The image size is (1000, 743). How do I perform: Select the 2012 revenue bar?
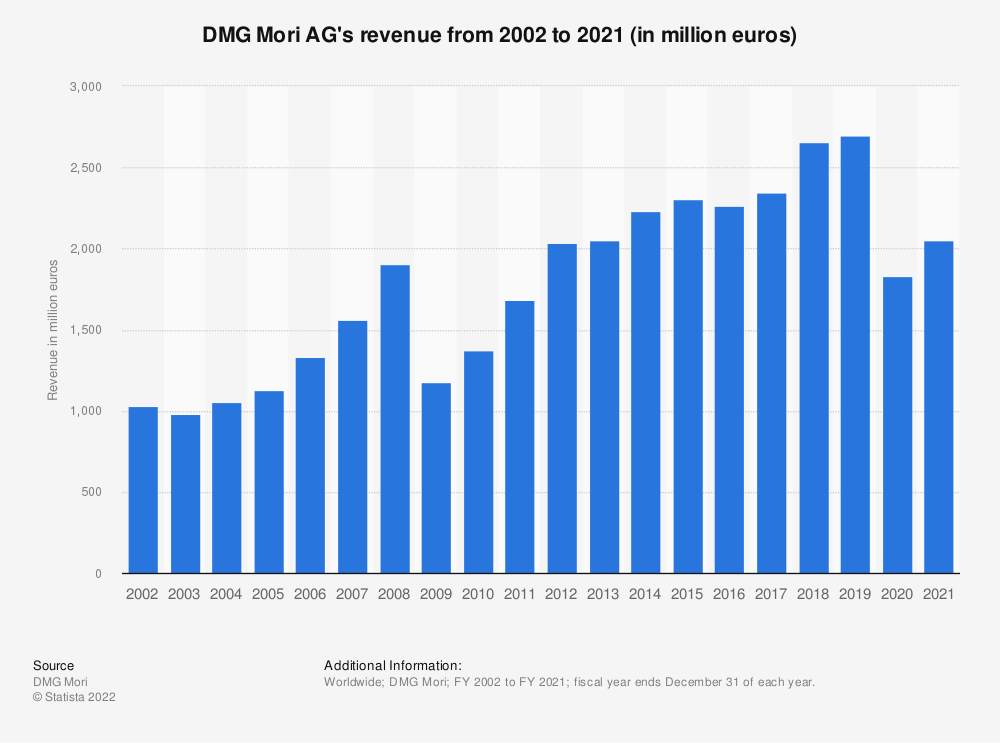561,408
